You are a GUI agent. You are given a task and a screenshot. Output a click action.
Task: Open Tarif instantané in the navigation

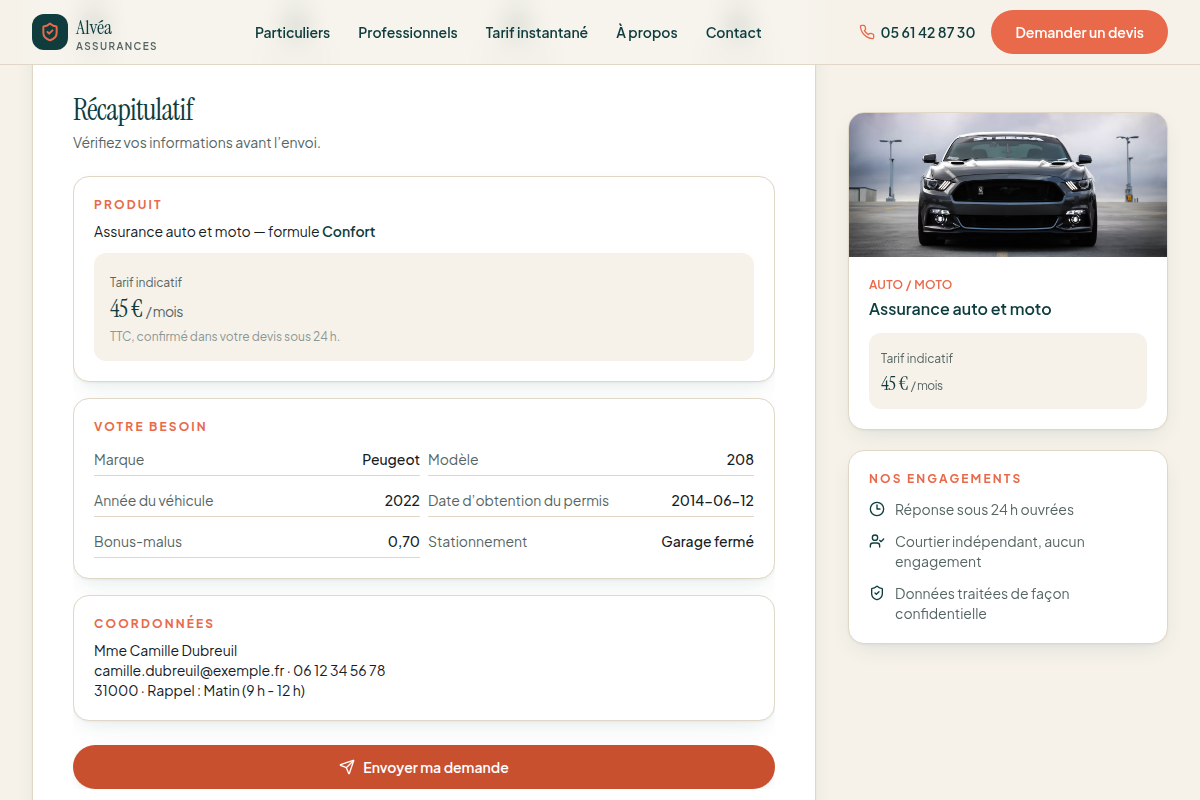coord(537,33)
